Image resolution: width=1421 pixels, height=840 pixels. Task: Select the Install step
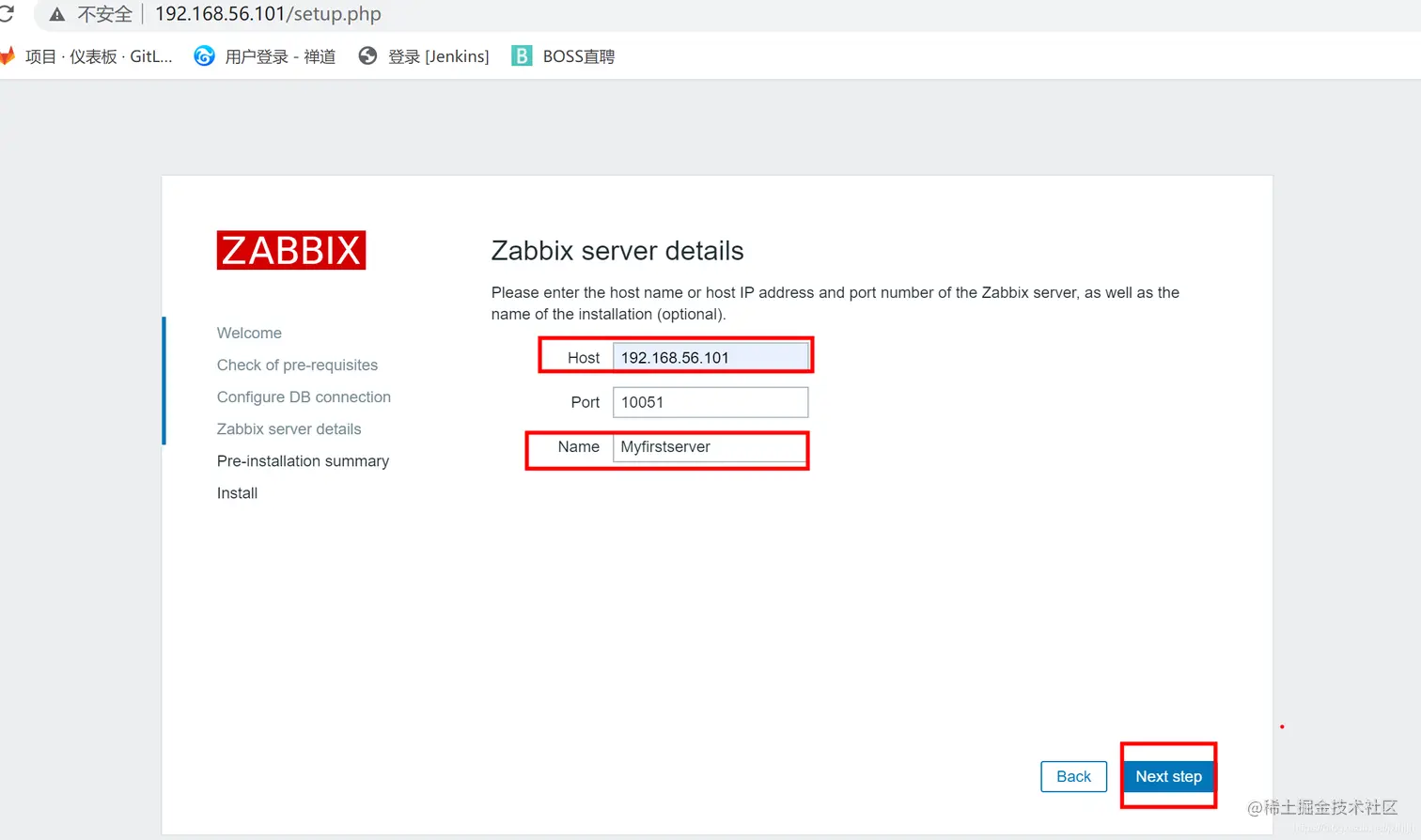pyautogui.click(x=237, y=492)
